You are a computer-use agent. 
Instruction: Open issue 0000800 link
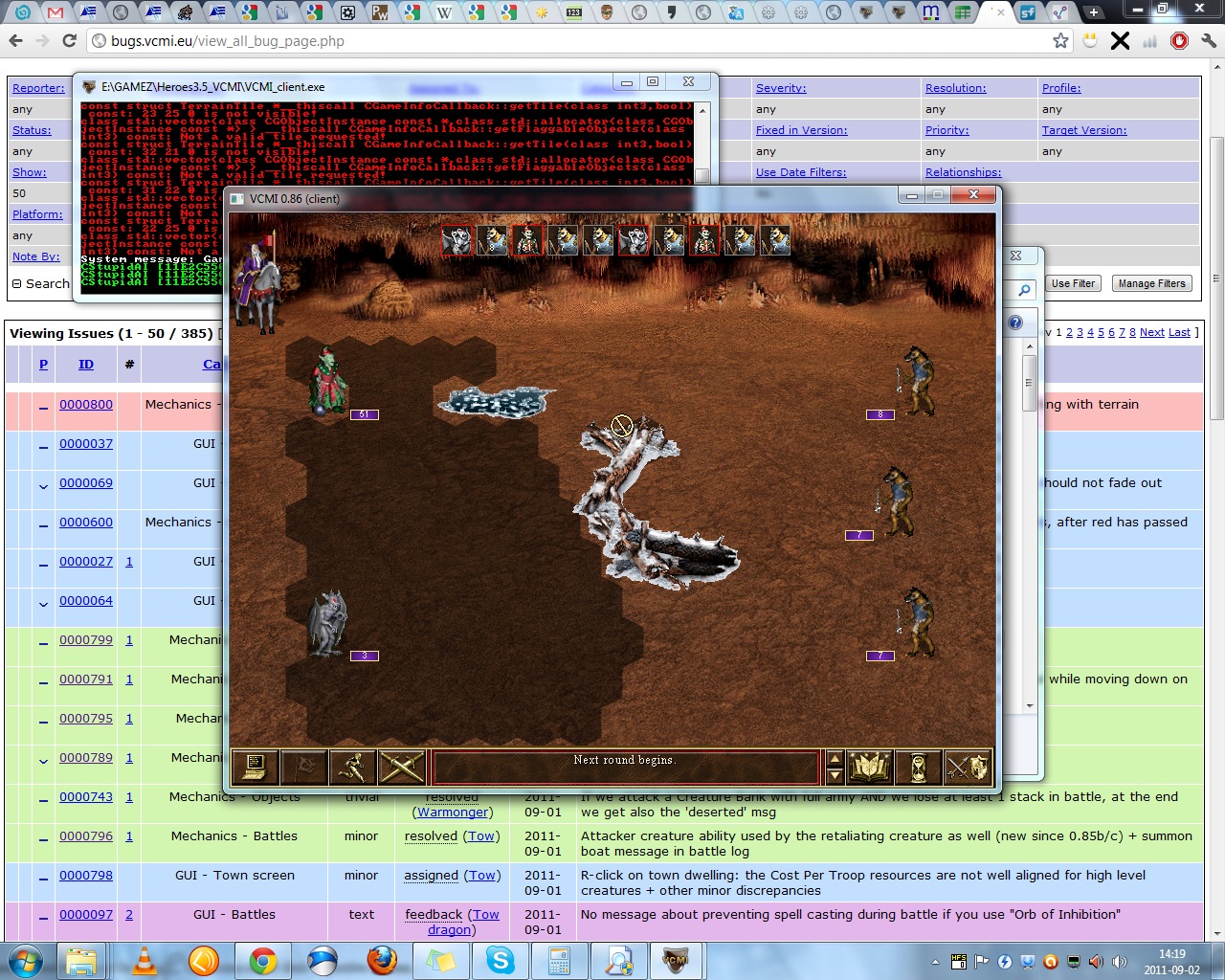coord(86,405)
